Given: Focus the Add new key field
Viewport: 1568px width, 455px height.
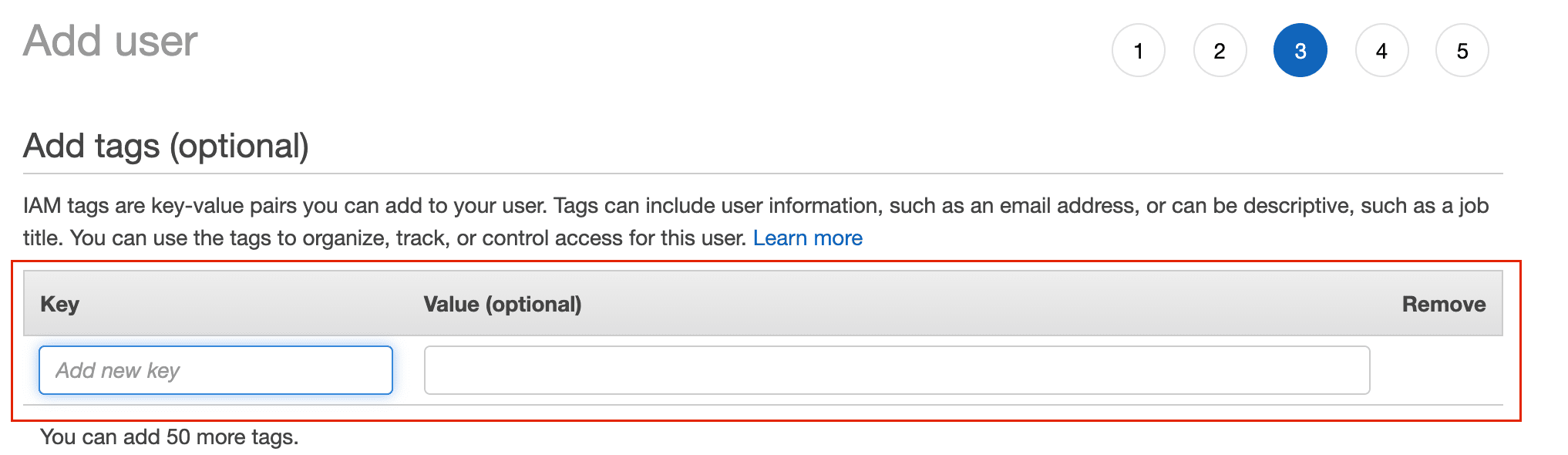Looking at the screenshot, I should (216, 370).
